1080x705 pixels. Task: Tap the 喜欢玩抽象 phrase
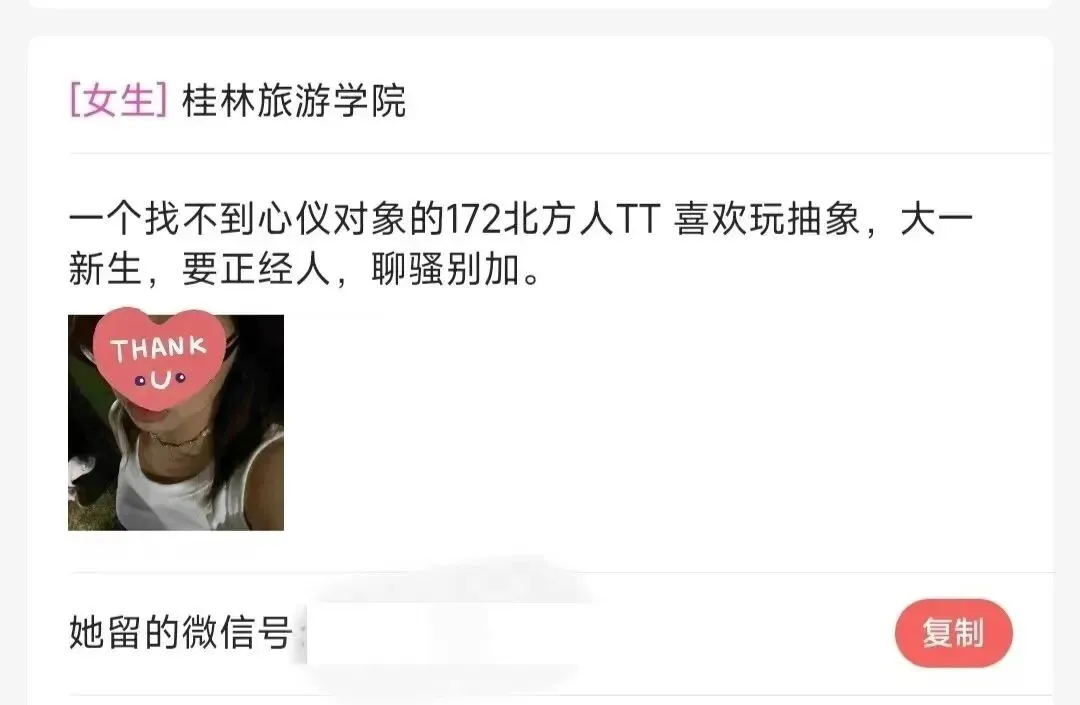[x=767, y=220]
